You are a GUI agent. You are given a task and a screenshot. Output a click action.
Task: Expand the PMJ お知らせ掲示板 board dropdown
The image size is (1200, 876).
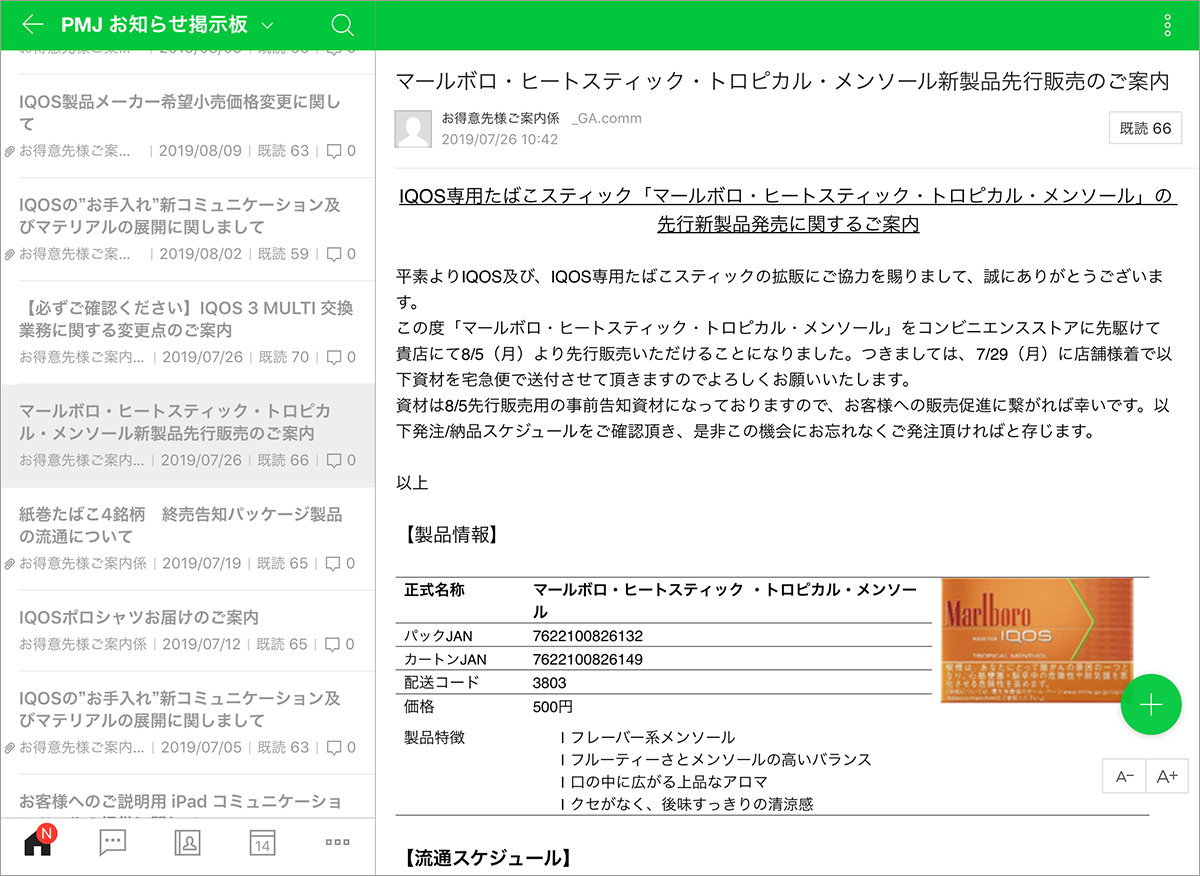point(266,26)
